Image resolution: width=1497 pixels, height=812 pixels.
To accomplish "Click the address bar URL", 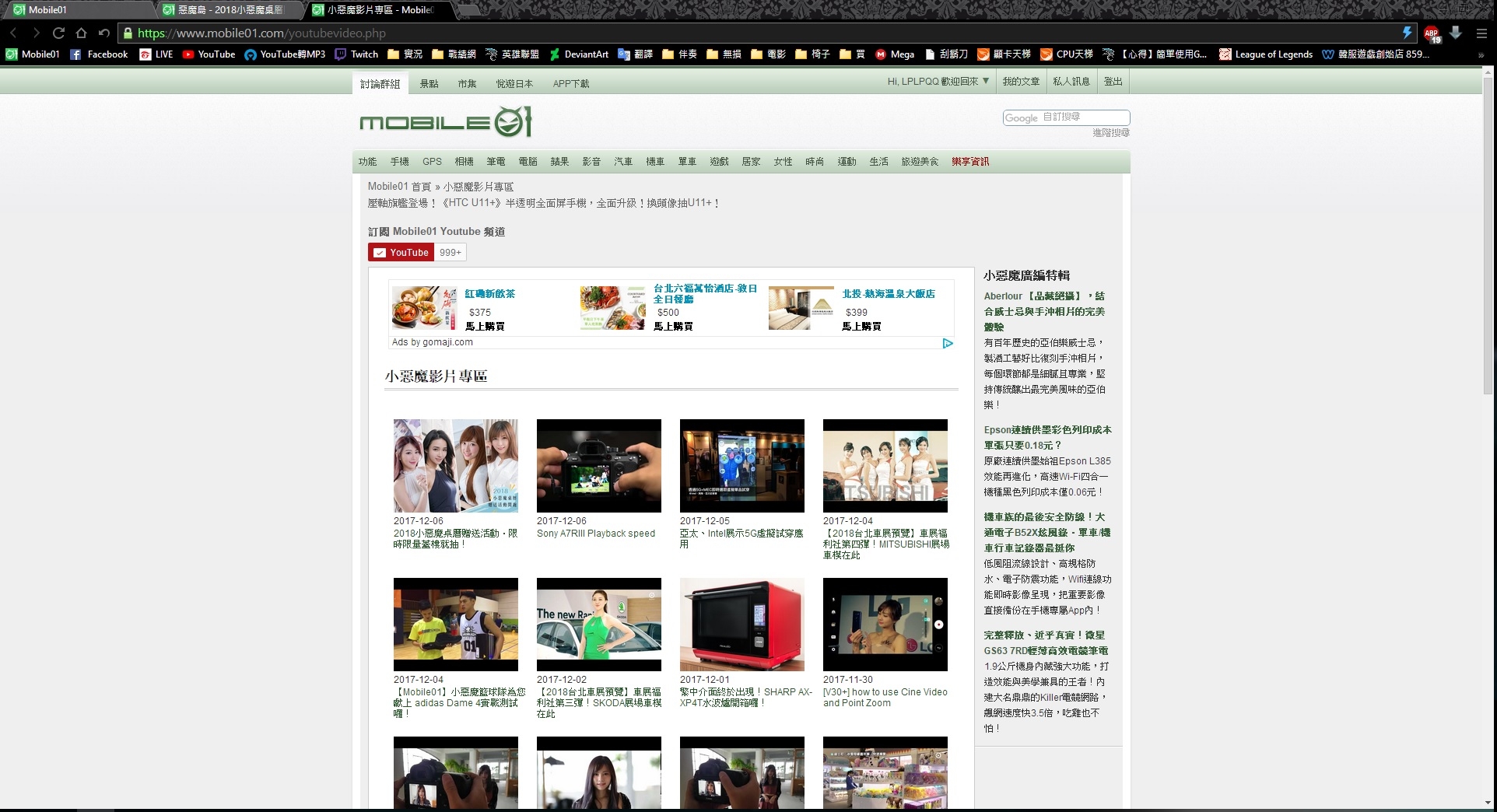I will [261, 33].
